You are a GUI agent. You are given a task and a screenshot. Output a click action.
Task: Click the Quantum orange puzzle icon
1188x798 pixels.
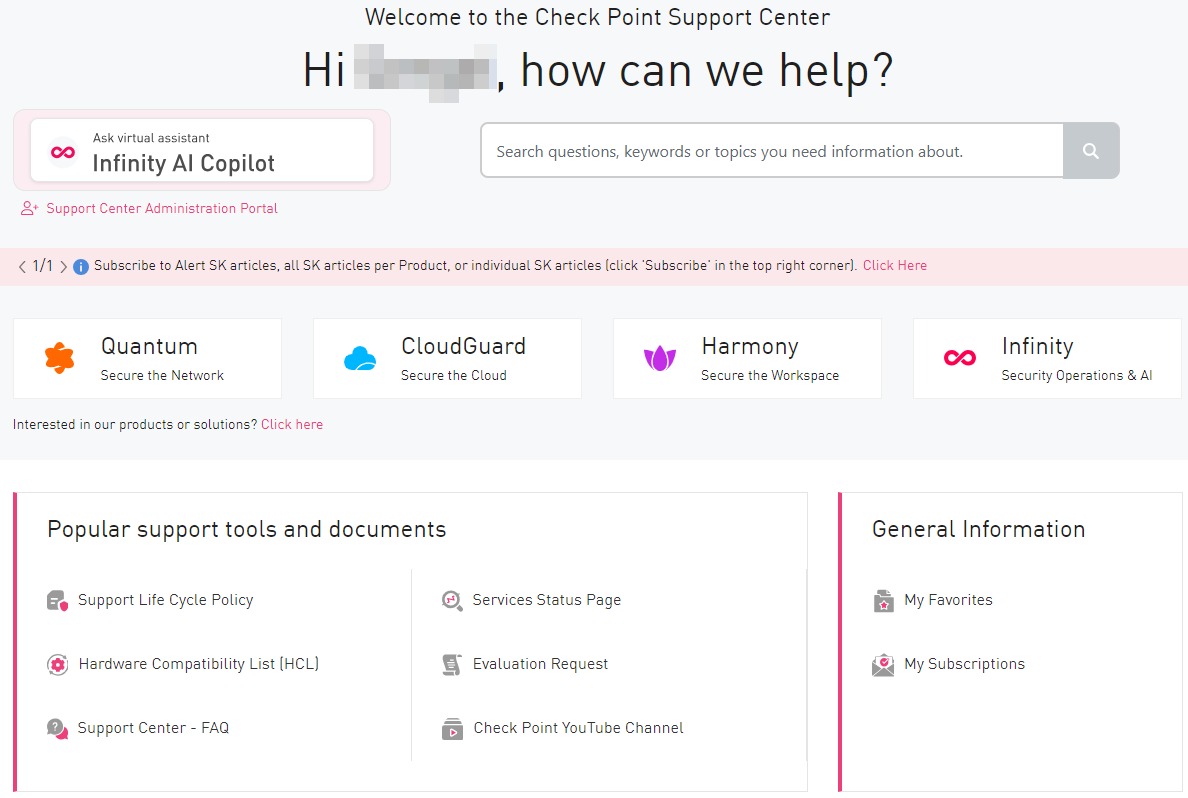coord(59,357)
